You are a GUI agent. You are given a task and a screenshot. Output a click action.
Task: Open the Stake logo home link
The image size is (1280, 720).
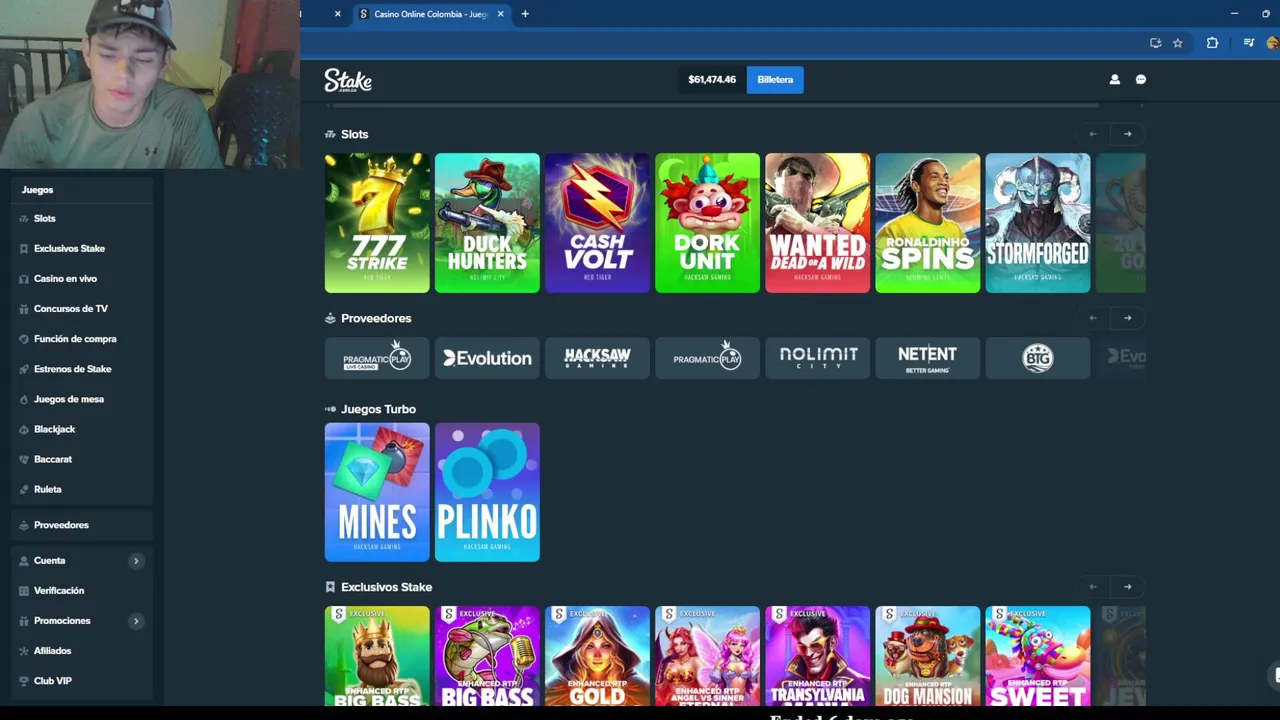click(348, 80)
